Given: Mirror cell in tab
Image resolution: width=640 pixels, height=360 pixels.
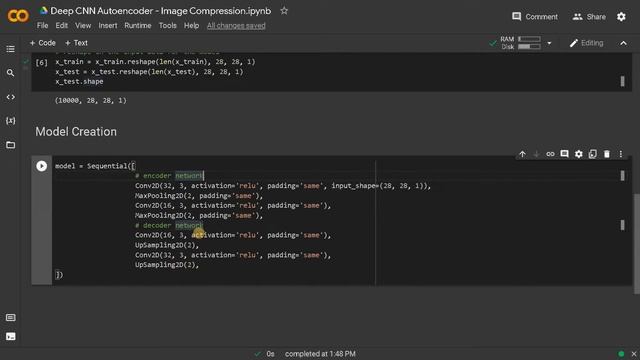Looking at the screenshot, I should click(593, 154).
